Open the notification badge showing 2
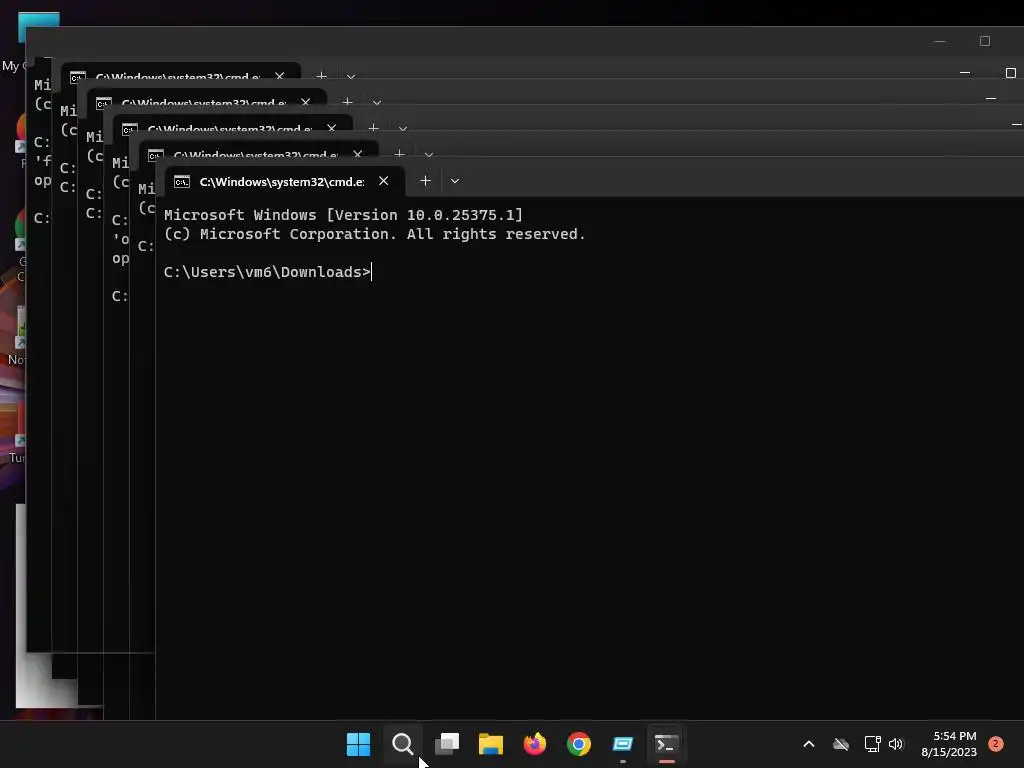1024x768 pixels. [x=996, y=744]
